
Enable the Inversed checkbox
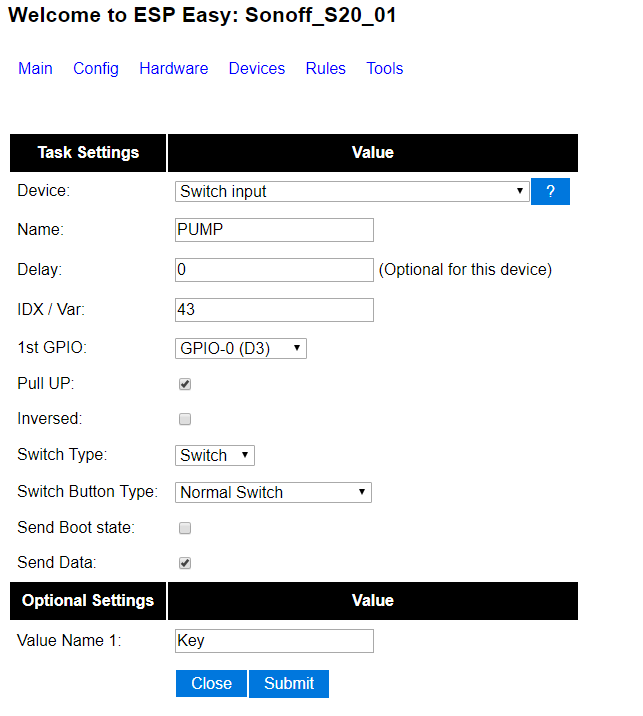coord(185,419)
